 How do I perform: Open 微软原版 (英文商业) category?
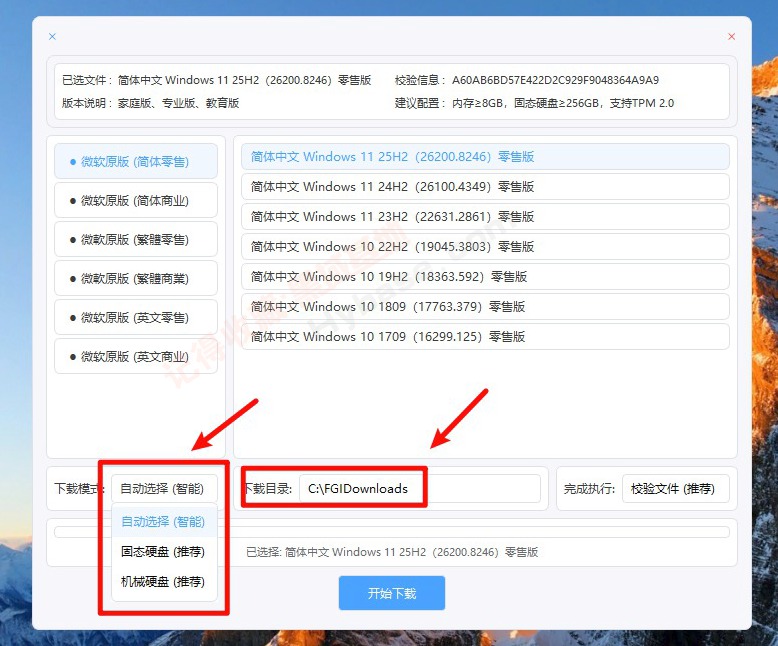click(x=136, y=356)
